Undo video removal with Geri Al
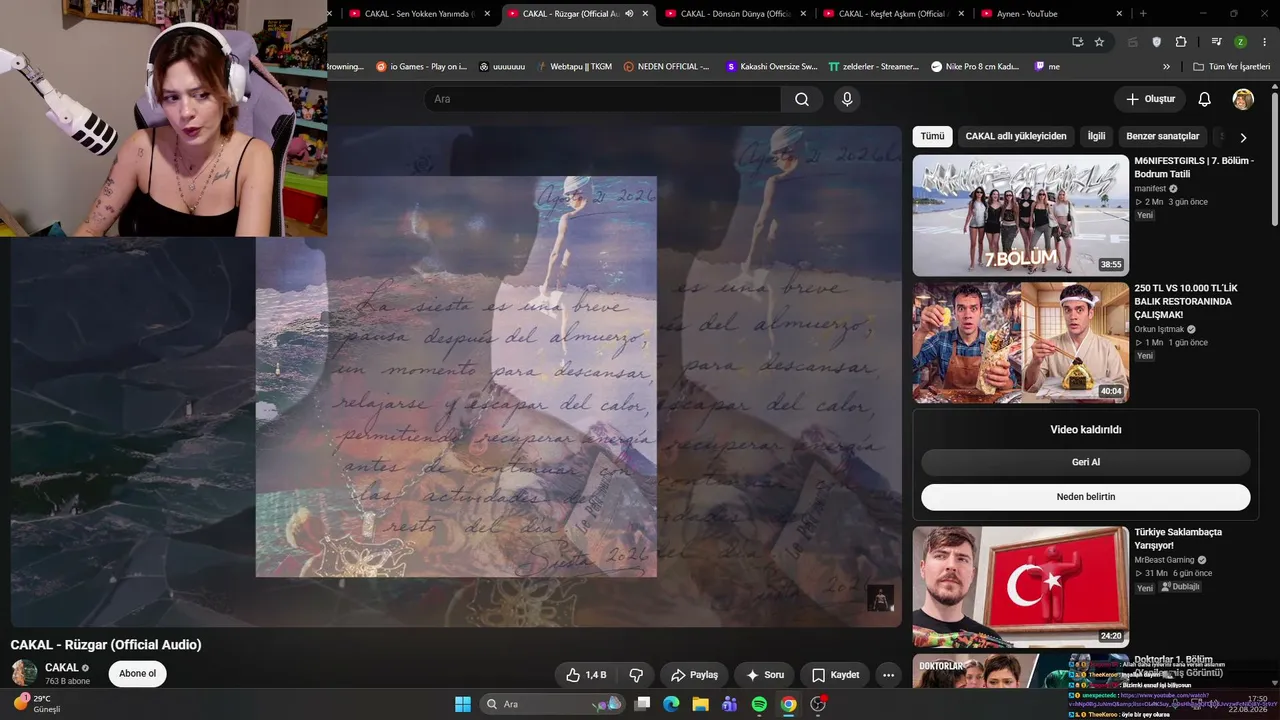Screen dimensions: 1280x720 point(1086,462)
